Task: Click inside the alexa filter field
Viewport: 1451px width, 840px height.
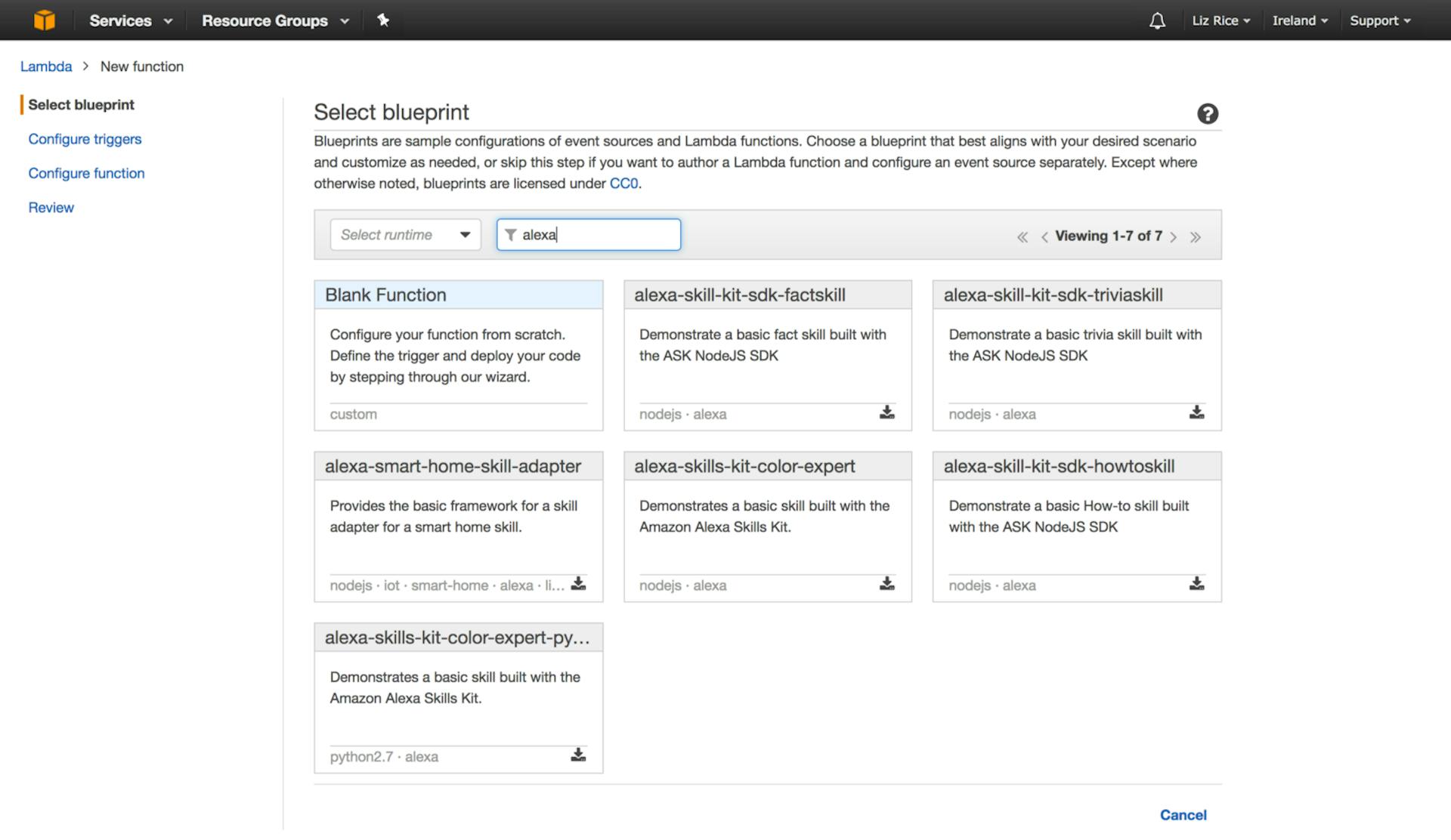Action: [597, 234]
